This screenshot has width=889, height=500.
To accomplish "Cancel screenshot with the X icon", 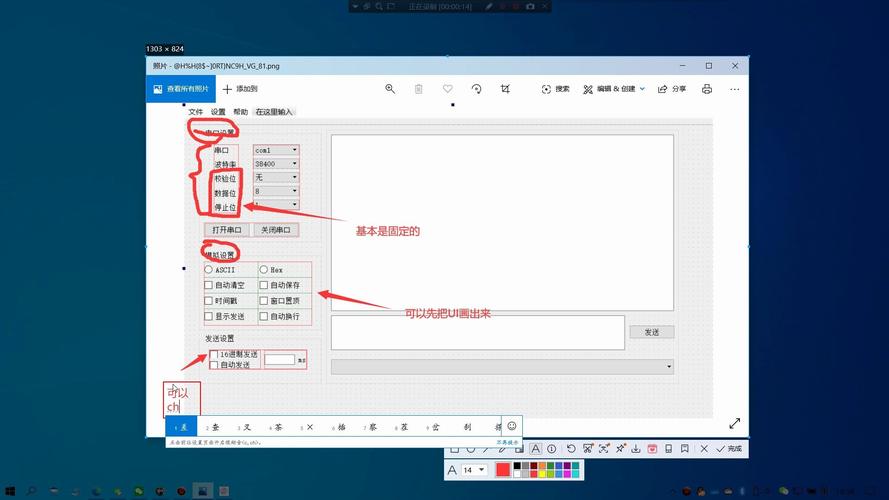I will tap(704, 449).
